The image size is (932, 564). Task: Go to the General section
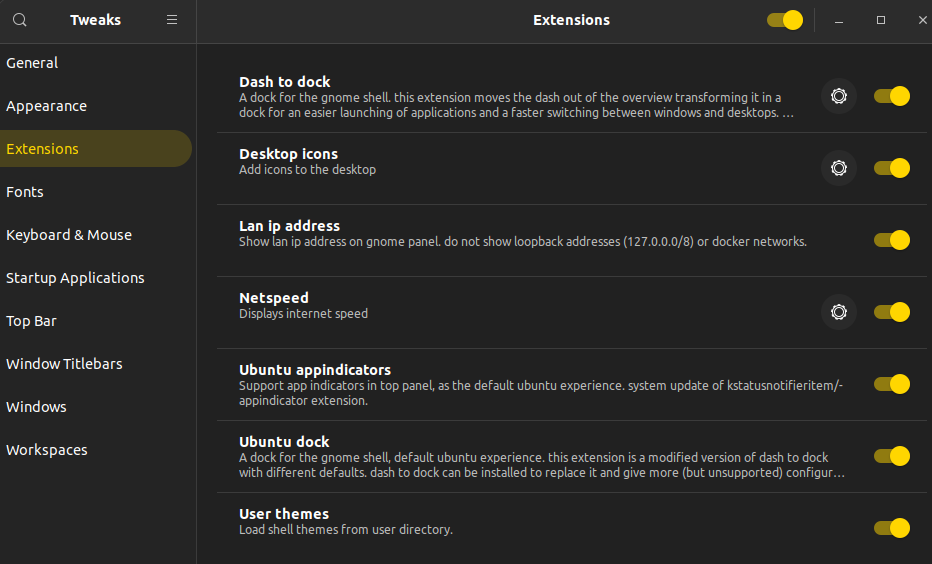click(96, 63)
